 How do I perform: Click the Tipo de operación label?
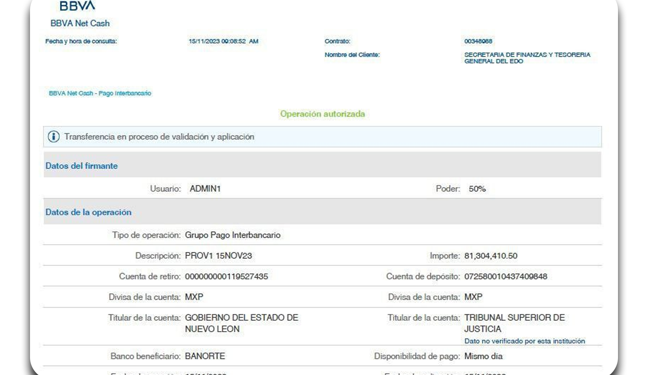(146, 235)
